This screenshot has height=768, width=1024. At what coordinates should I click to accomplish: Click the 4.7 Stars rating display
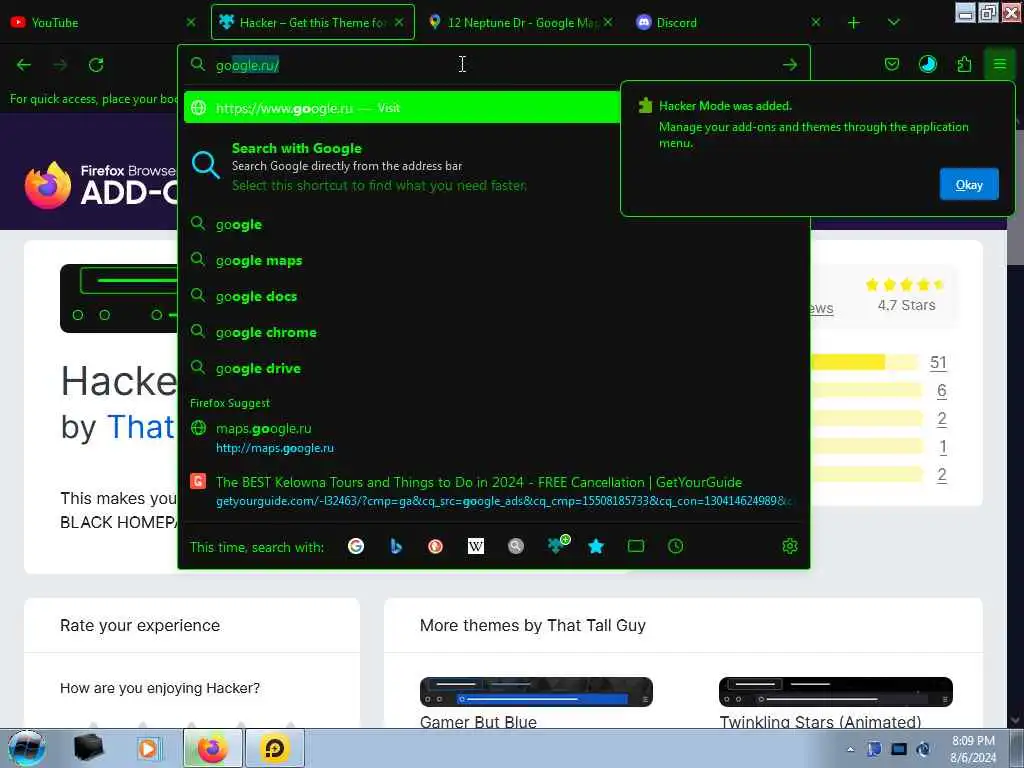(x=905, y=295)
